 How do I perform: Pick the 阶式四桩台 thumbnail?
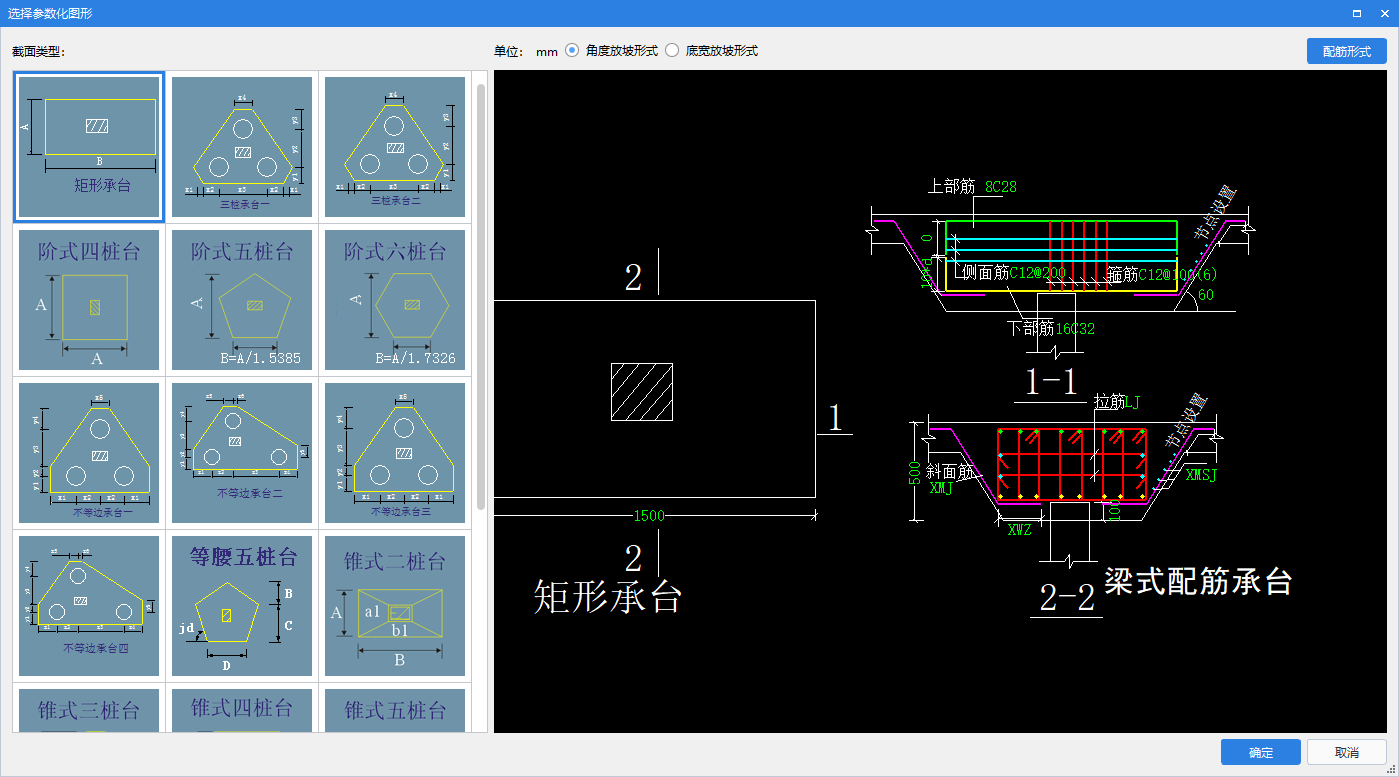tap(89, 300)
